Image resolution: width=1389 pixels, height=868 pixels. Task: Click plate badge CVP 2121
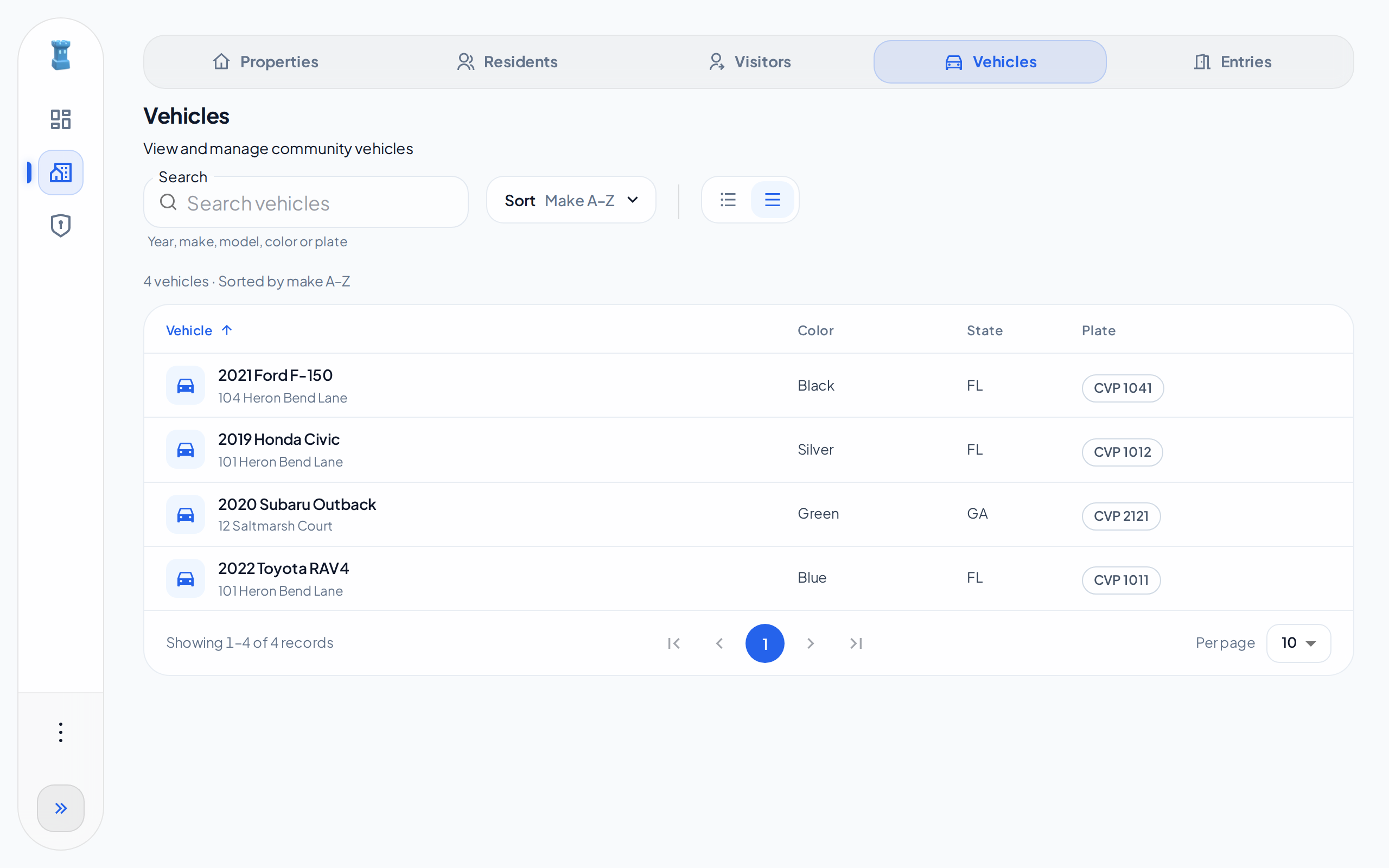1121,516
